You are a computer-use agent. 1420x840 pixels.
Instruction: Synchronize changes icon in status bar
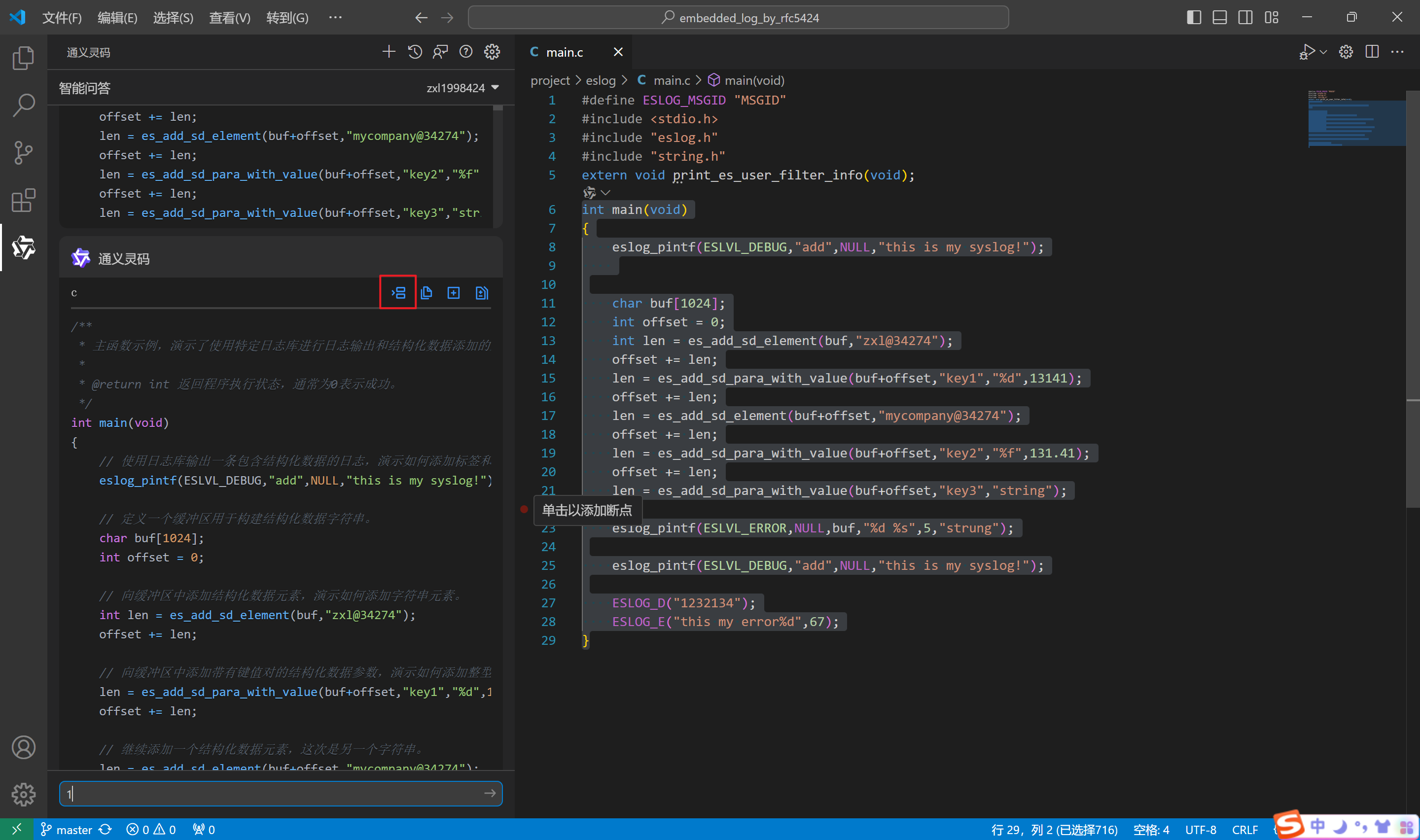(x=106, y=830)
